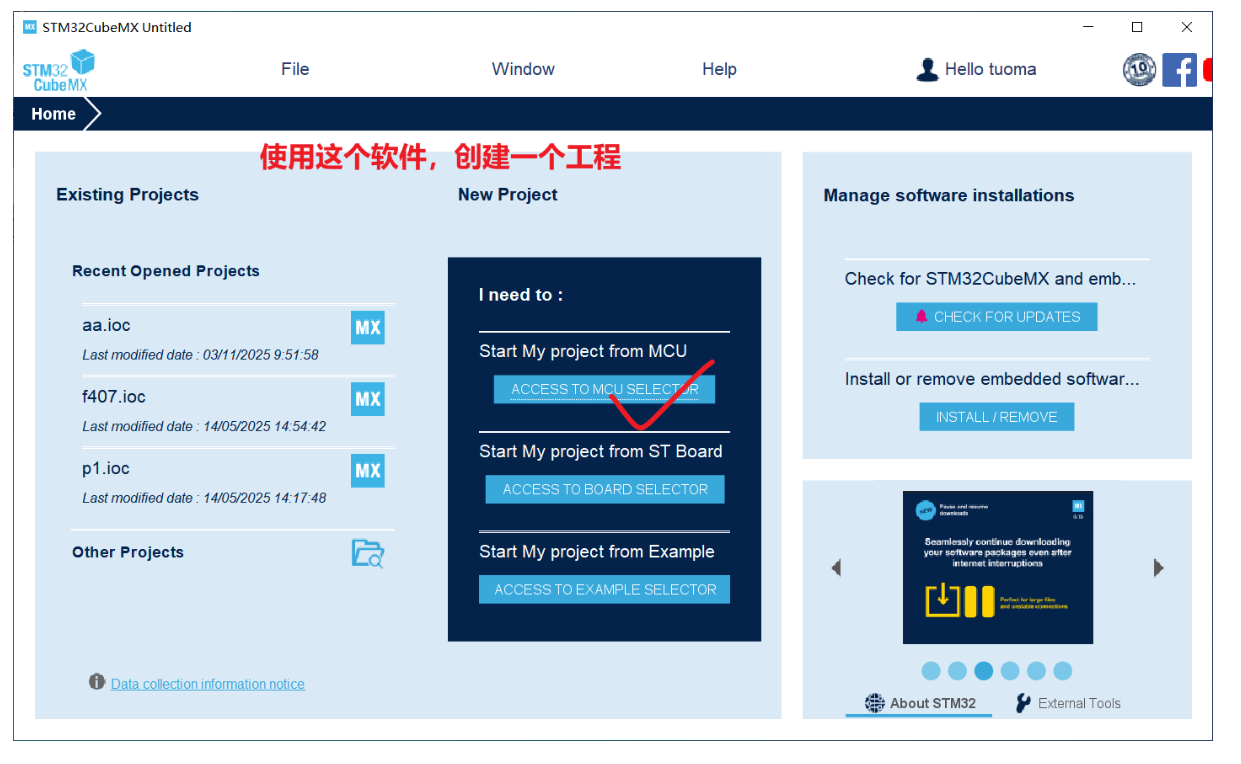The width and height of the screenshot is (1241, 764).
Task: Click the wrench icon of External Tools
Action: (1023, 703)
